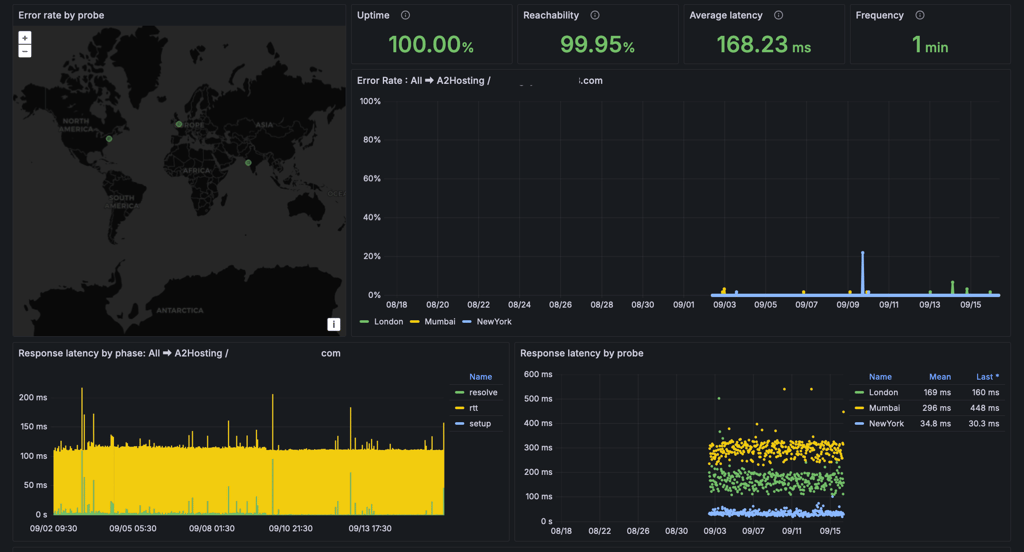The image size is (1024, 552).
Task: Click the 168.23 ms latency value
Action: click(x=763, y=44)
